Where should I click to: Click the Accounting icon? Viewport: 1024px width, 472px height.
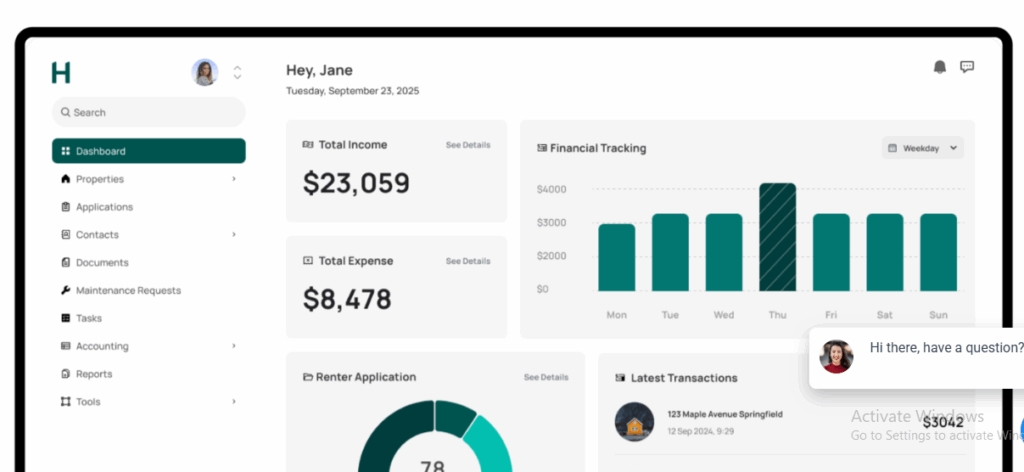click(65, 346)
